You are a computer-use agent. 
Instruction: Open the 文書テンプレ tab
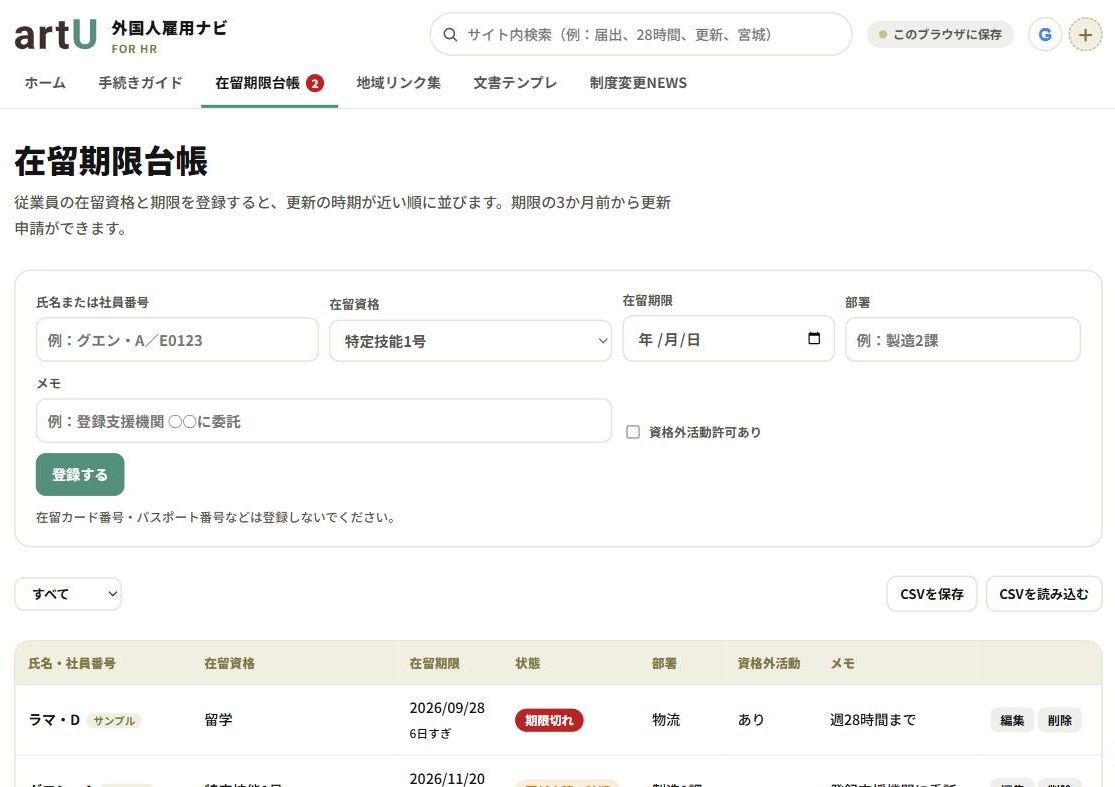515,83
